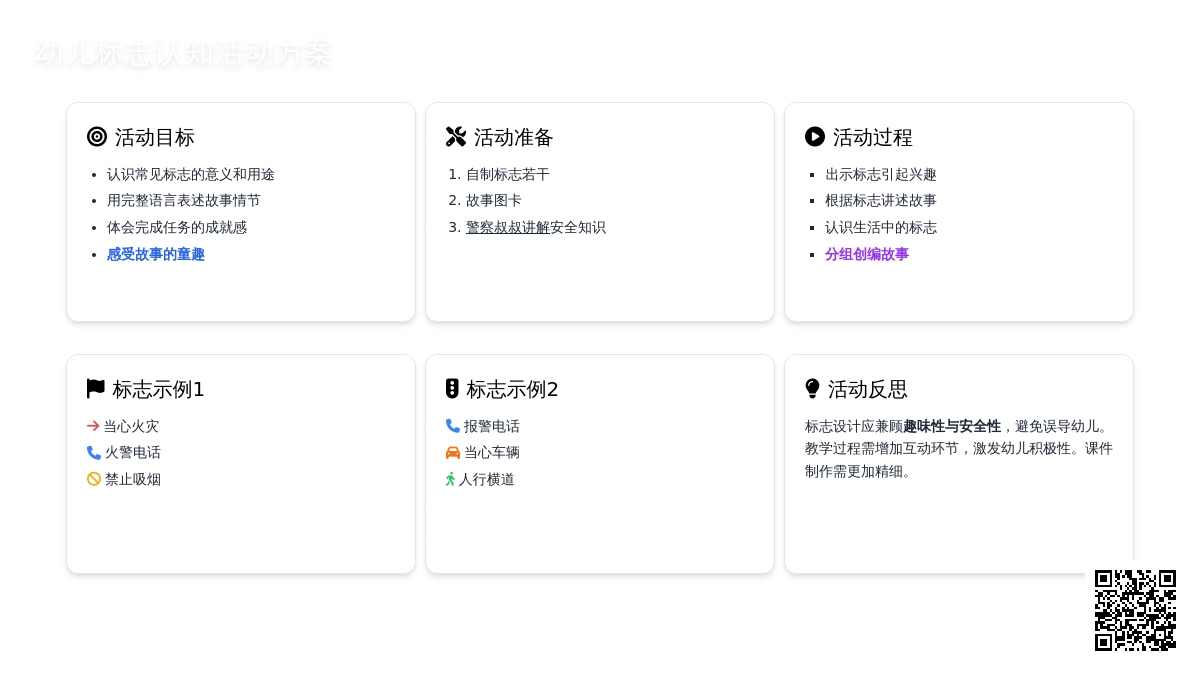Click list item 故事图卡
1200x675 pixels.
tap(494, 200)
